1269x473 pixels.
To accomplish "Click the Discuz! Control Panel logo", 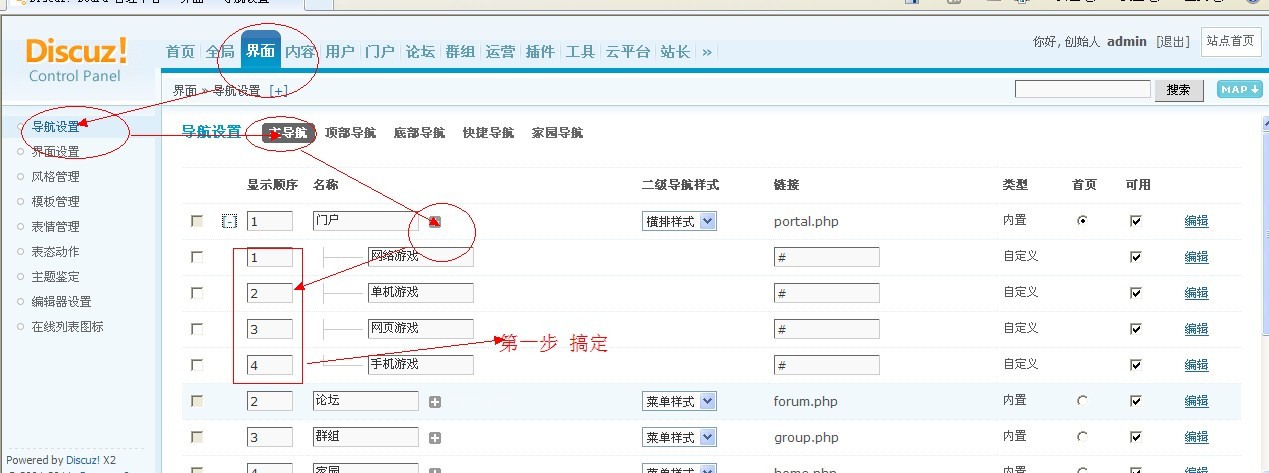I will coord(76,60).
